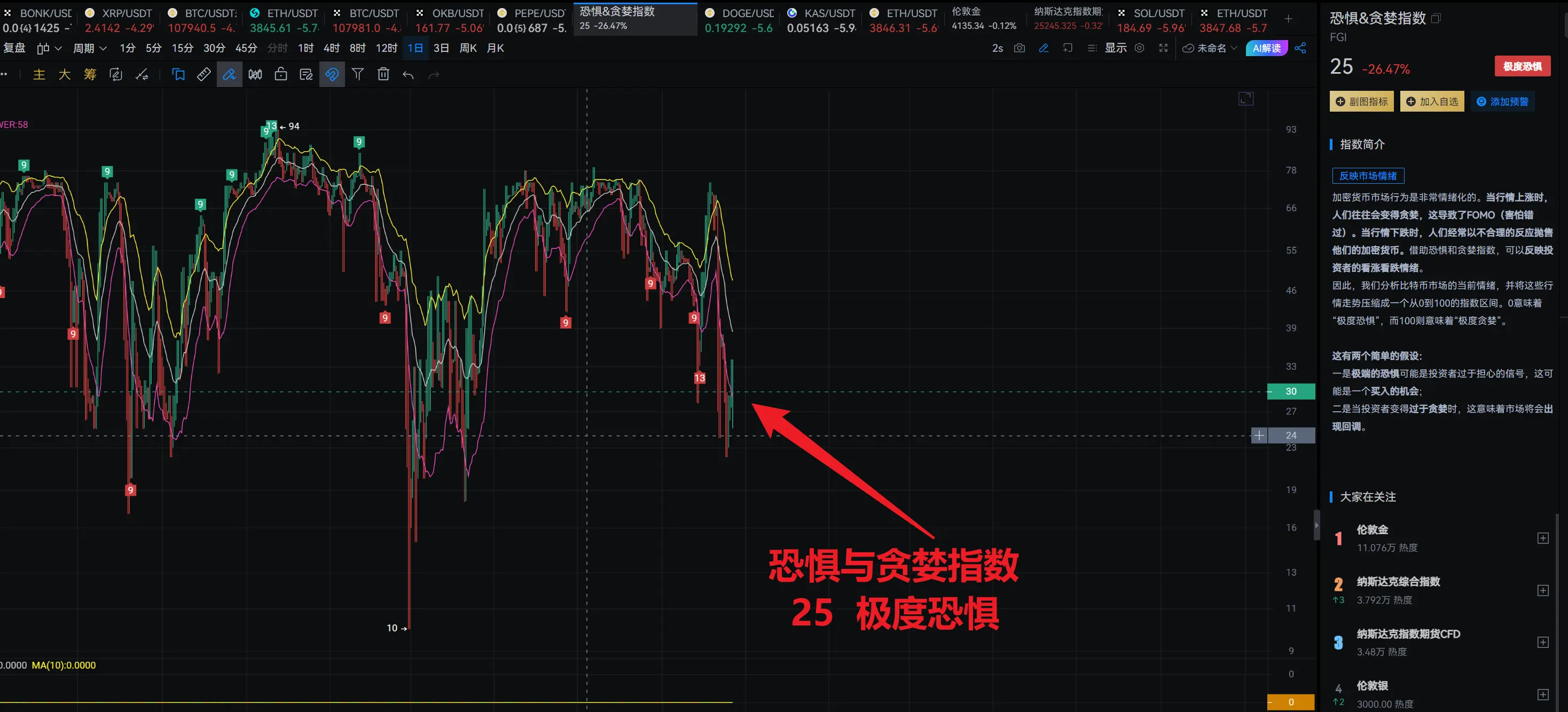Open the refresh-edit indicator icon
Image resolution: width=1568 pixels, height=712 pixels.
tap(116, 74)
